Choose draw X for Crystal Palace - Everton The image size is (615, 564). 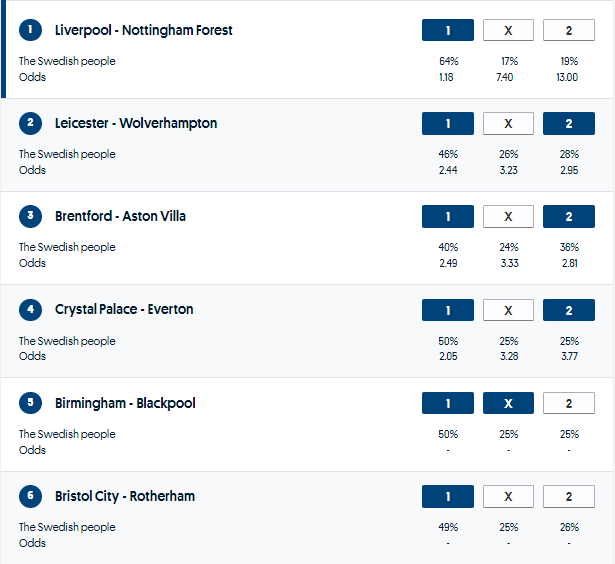508,310
